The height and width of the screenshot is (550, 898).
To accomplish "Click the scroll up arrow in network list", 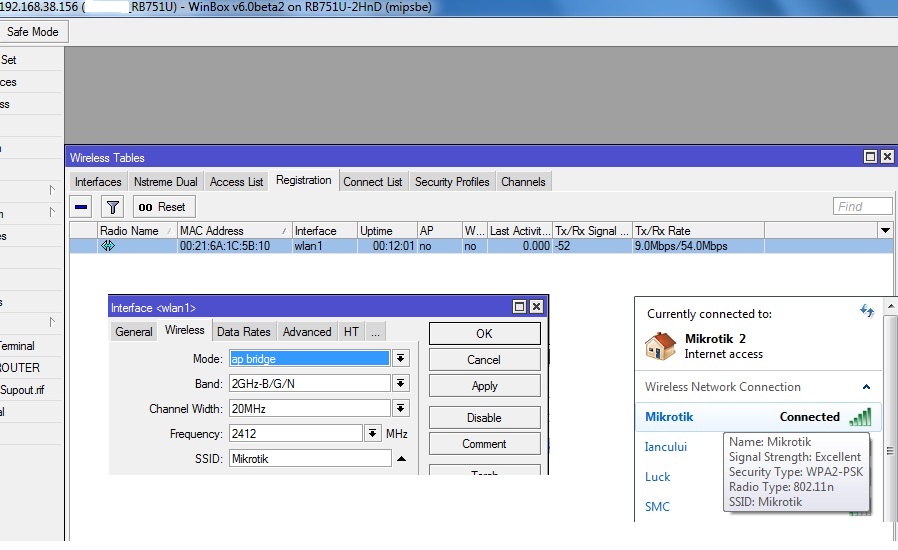I will coord(891,307).
